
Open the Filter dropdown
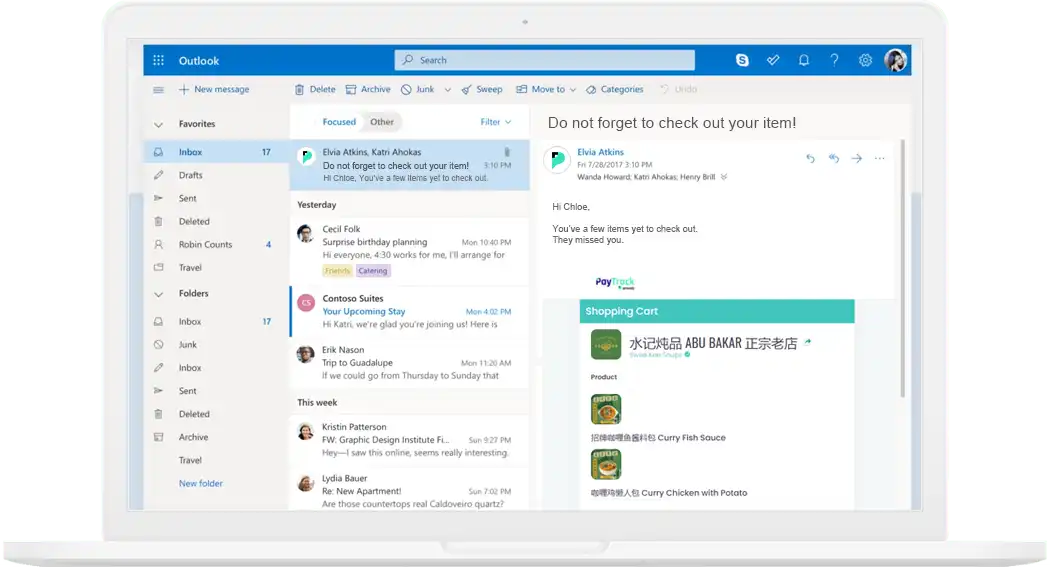point(495,122)
